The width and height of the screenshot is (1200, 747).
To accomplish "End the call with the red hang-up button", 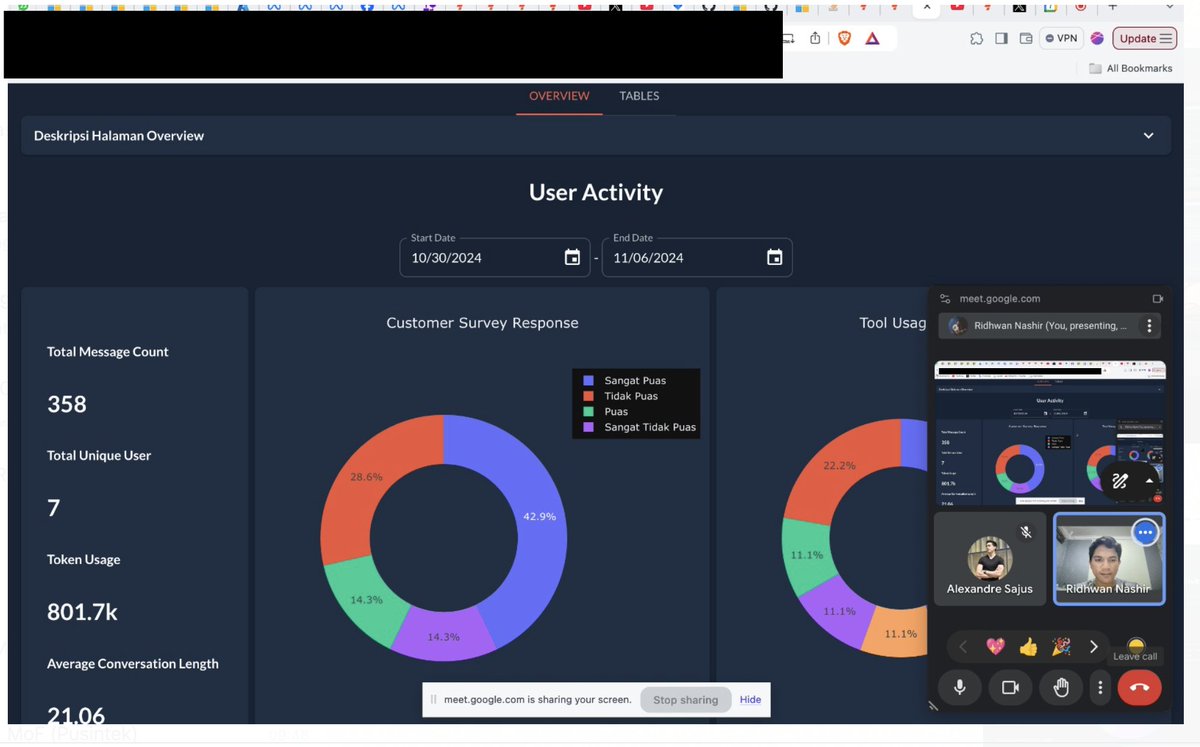I will coord(1139,688).
